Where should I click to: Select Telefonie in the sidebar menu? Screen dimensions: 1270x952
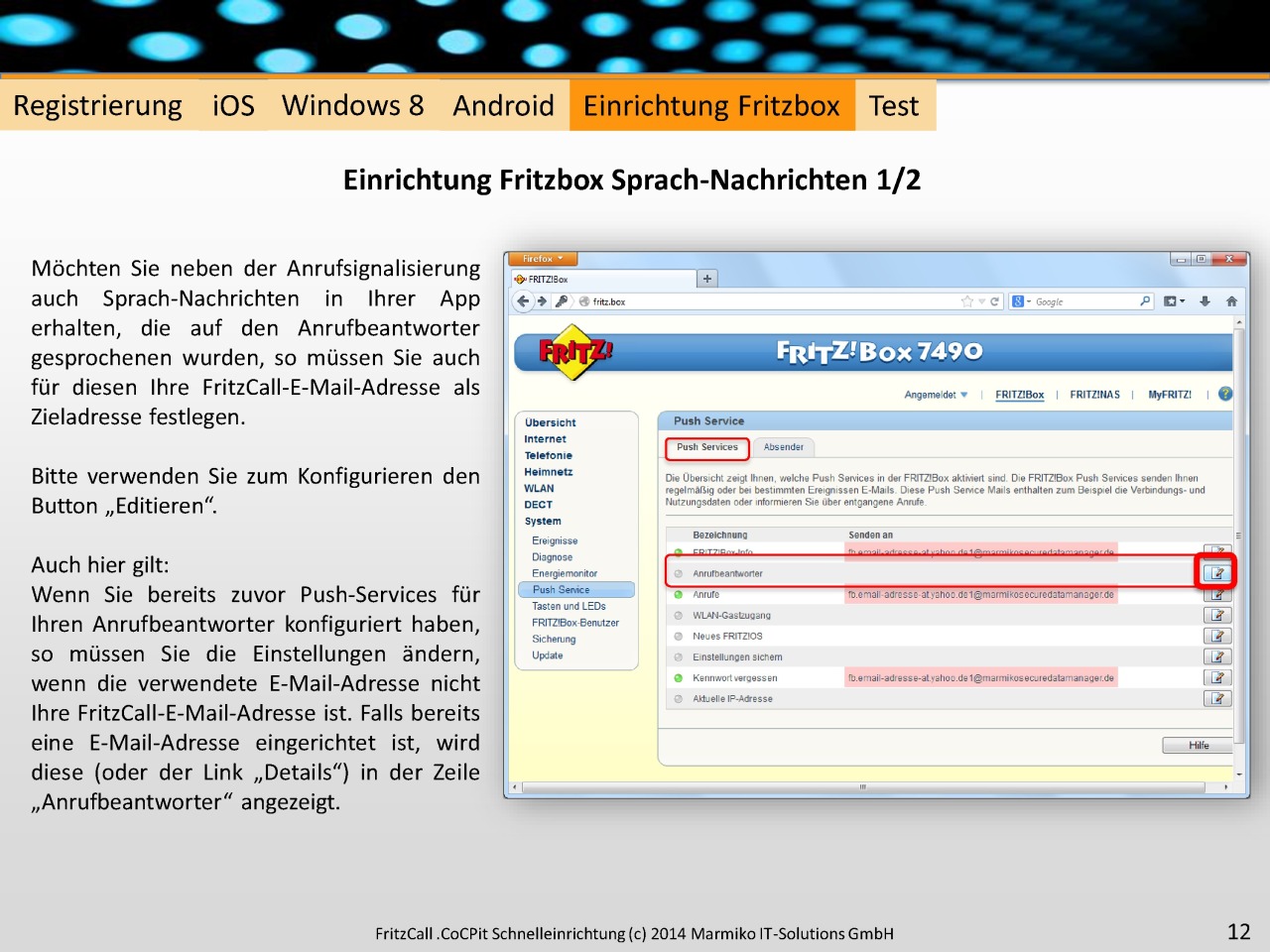click(x=548, y=456)
